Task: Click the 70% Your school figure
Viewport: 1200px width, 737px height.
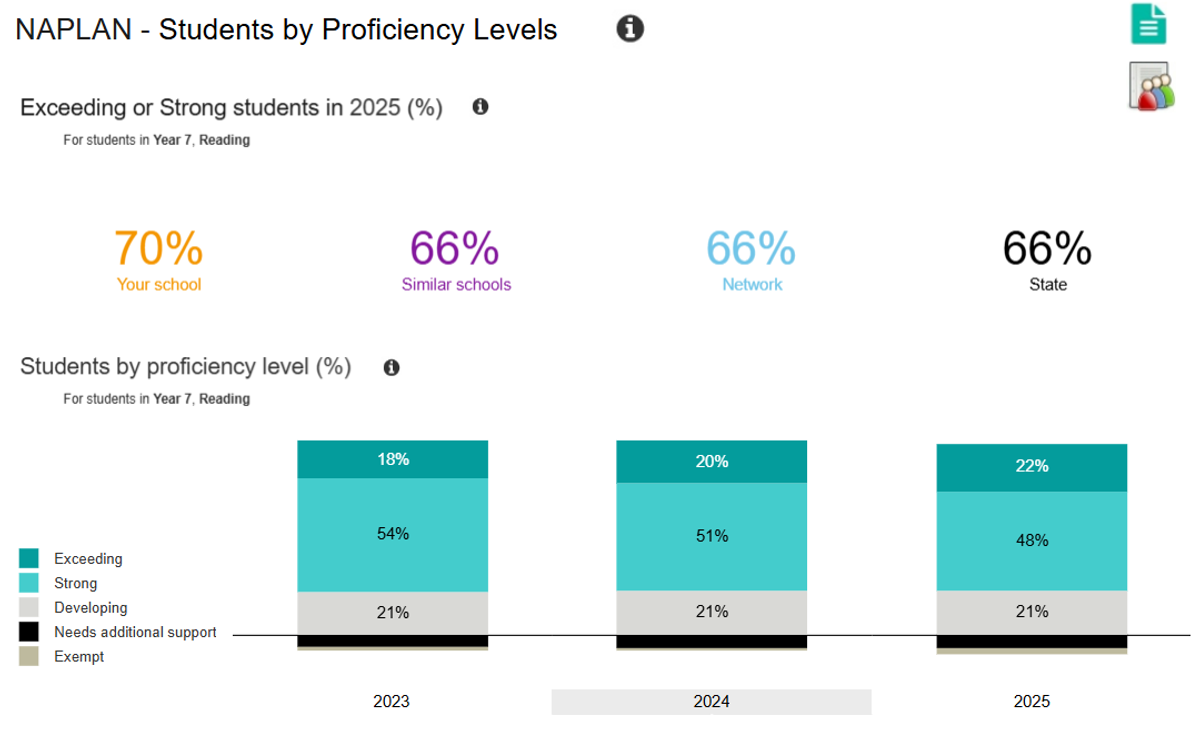Action: (159, 248)
